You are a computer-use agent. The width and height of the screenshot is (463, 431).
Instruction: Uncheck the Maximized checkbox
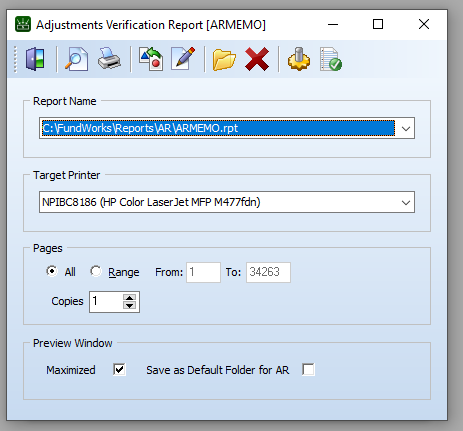tap(119, 369)
